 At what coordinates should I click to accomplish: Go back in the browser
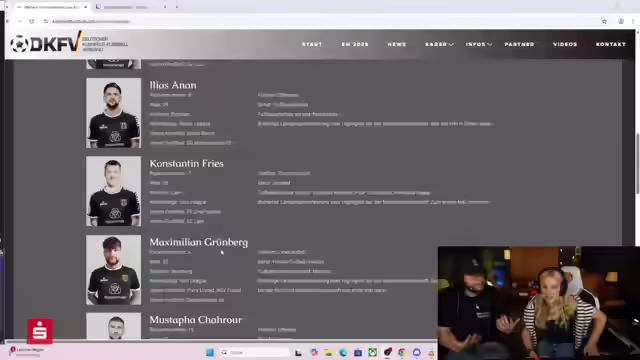coord(8,21)
